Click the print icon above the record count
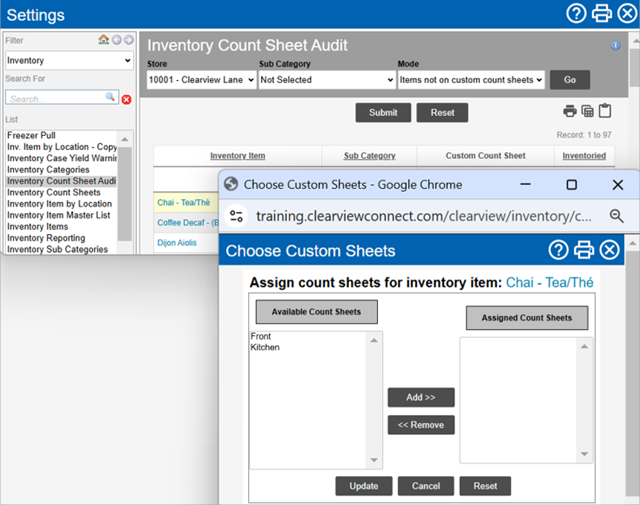 tap(569, 111)
